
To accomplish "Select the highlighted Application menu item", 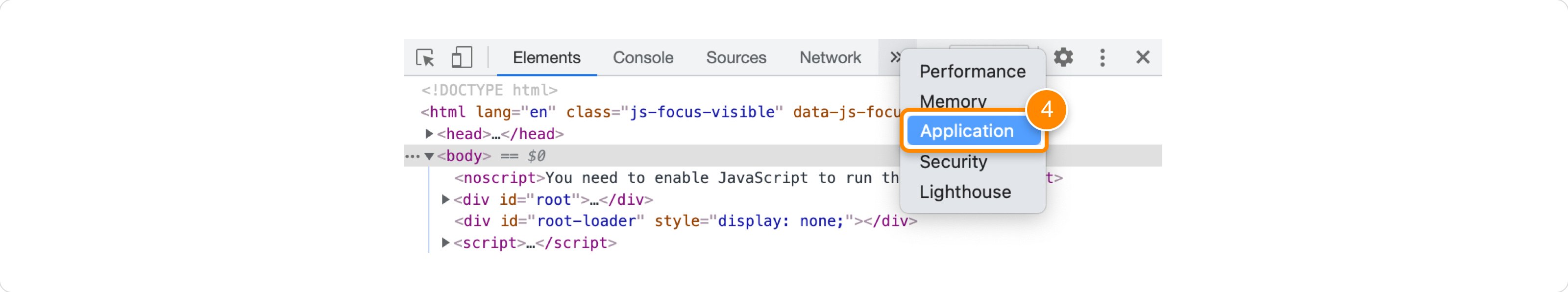I will pos(967,131).
